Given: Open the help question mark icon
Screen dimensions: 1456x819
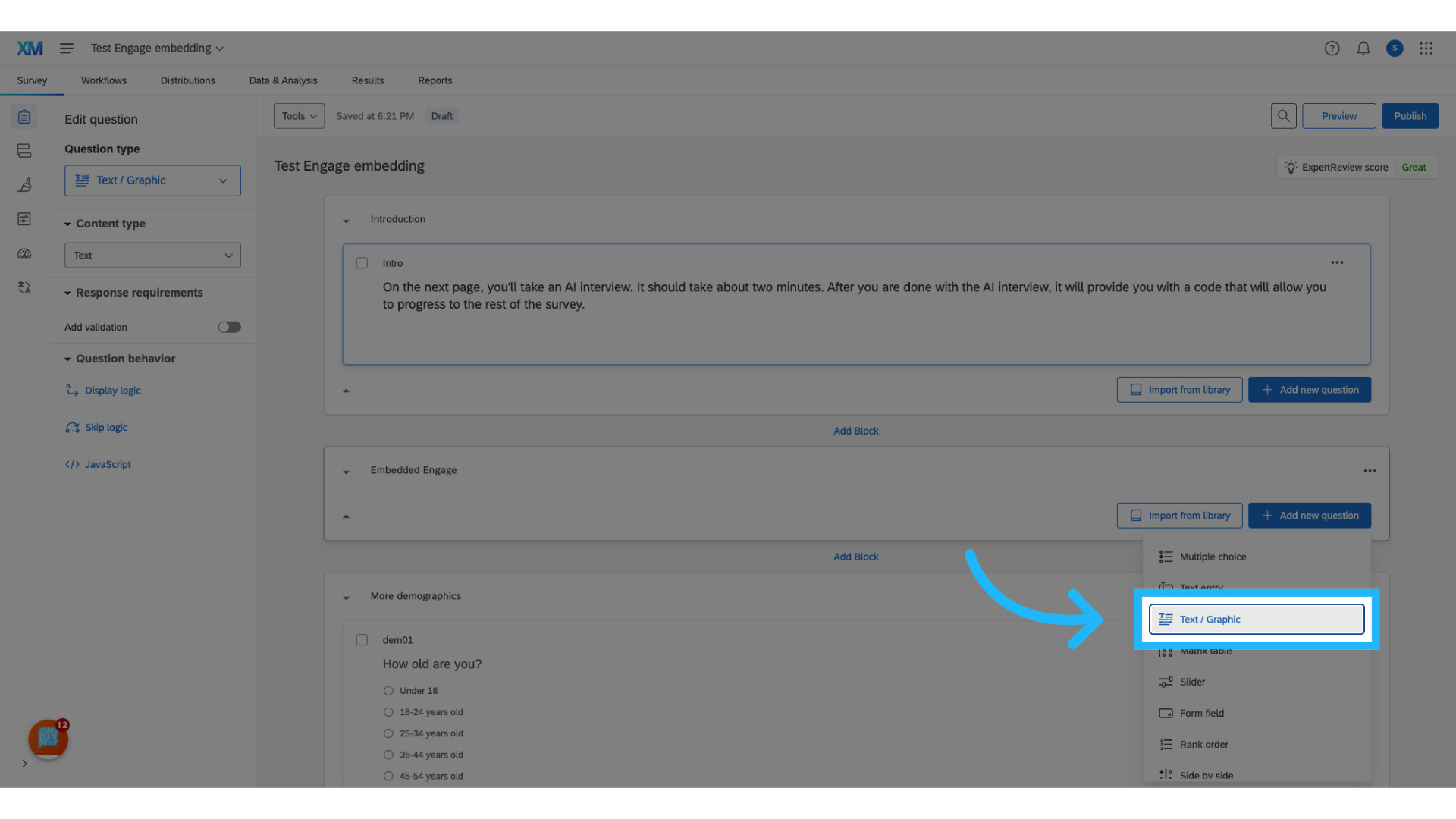Looking at the screenshot, I should pos(1332,49).
